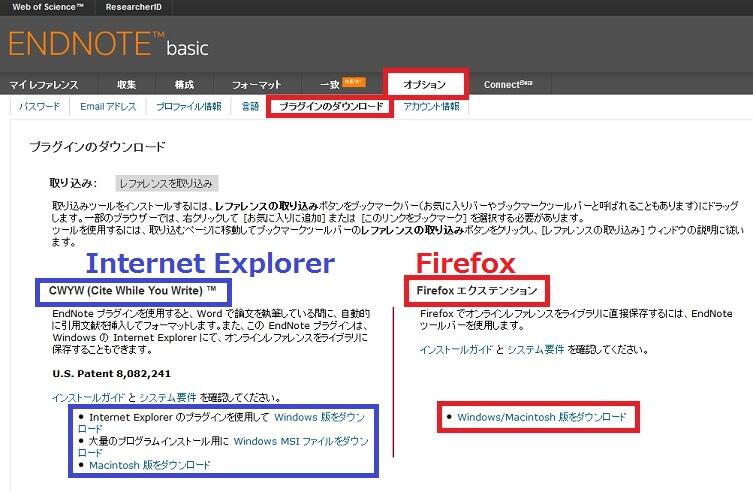753x492 pixels.
Task: Open the プロファイル情報 sub-tab
Action: pos(189,107)
